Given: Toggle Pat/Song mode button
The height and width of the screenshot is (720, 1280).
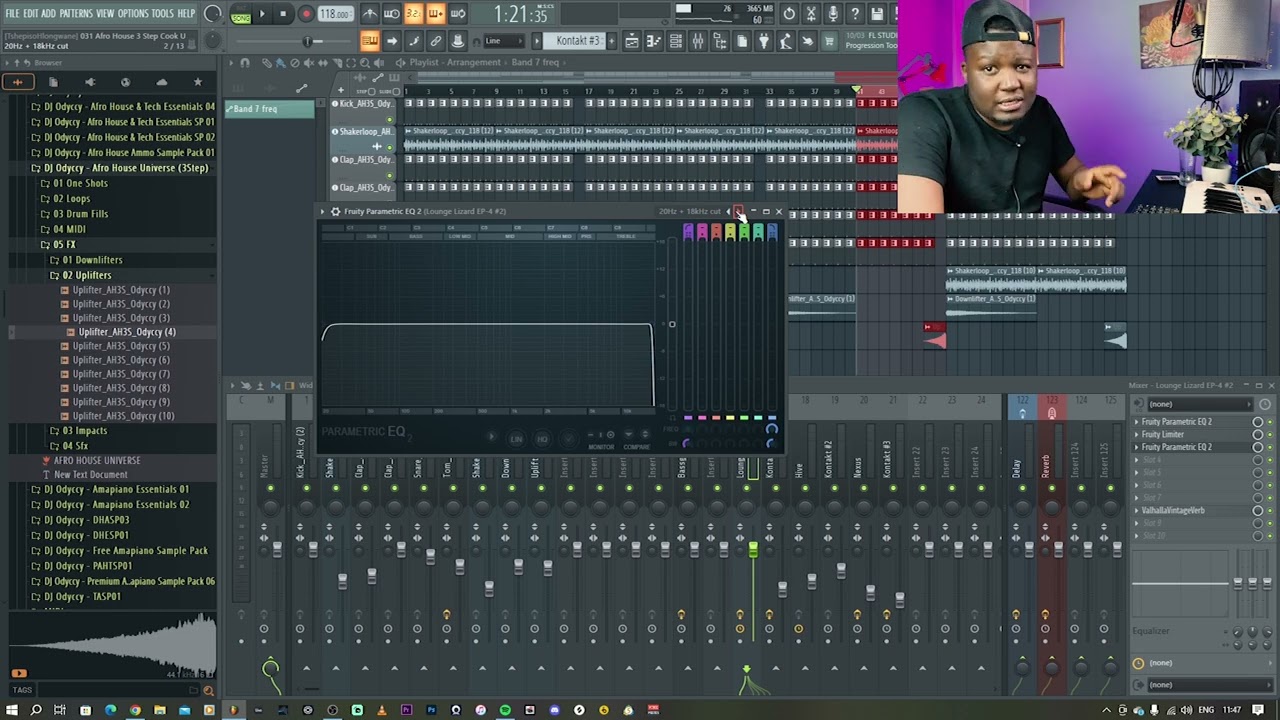Looking at the screenshot, I should tap(241, 14).
